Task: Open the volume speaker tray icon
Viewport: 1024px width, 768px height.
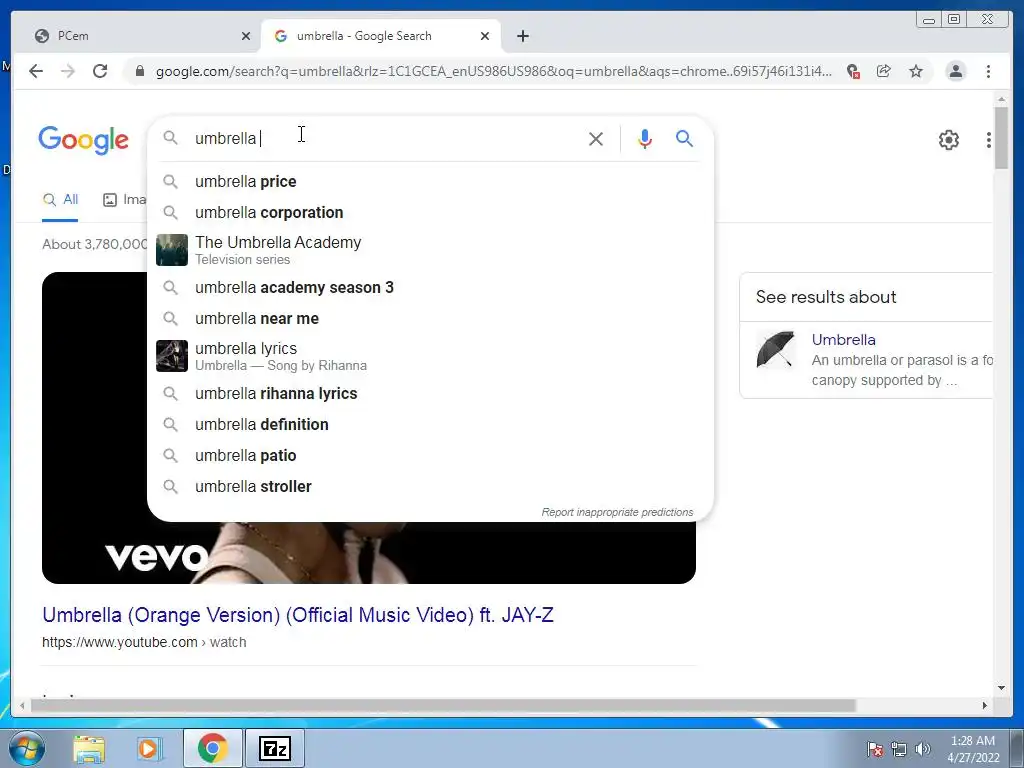Action: [x=923, y=749]
